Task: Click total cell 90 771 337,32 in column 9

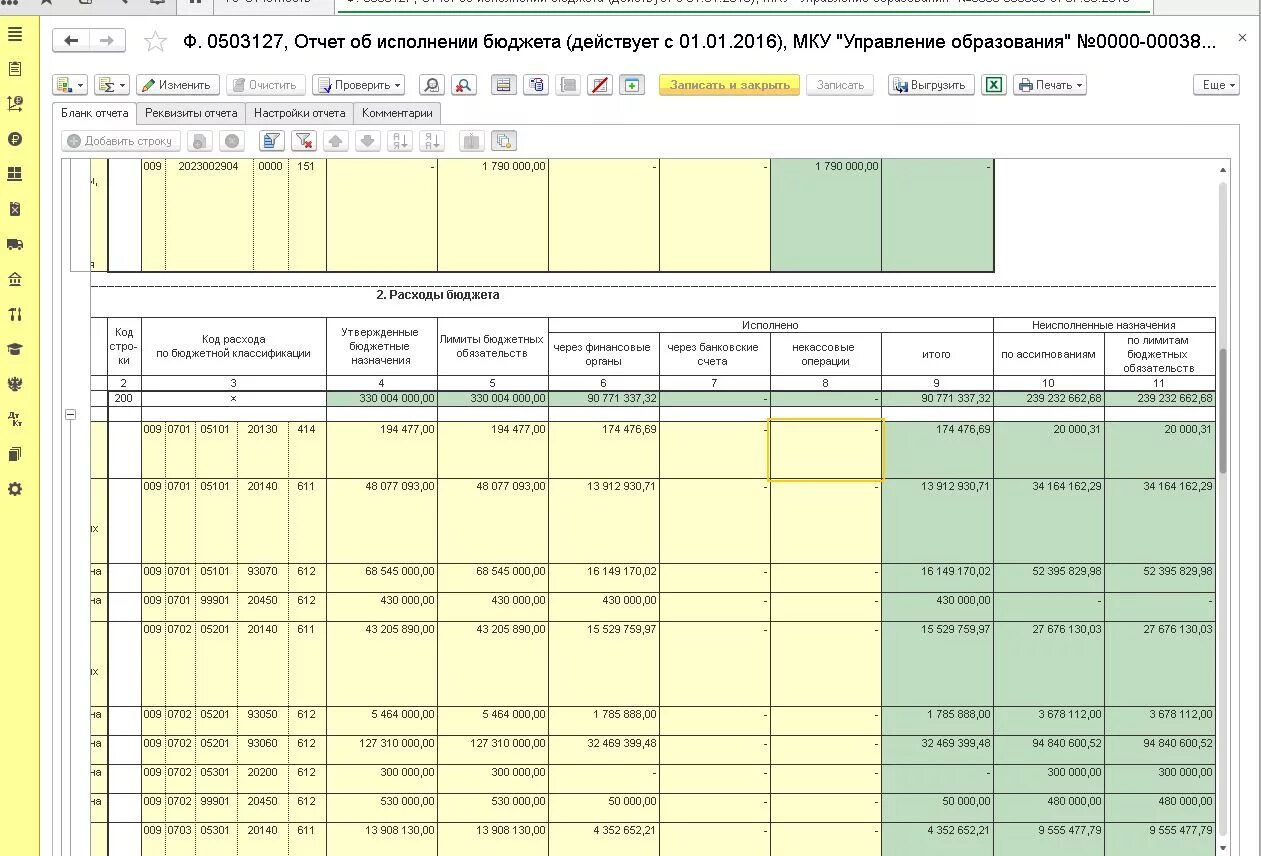Action: point(937,398)
